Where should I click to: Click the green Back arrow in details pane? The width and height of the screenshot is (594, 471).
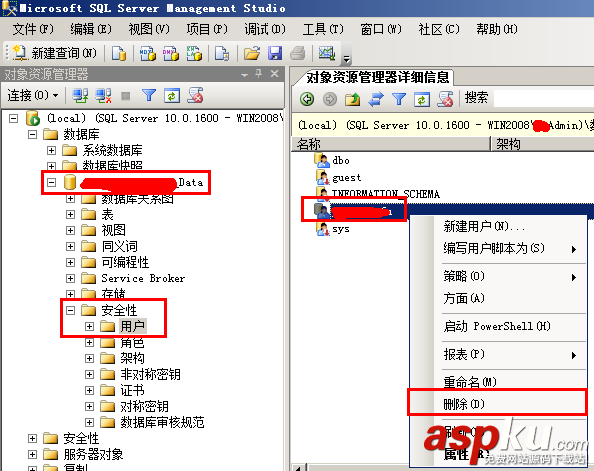point(307,99)
